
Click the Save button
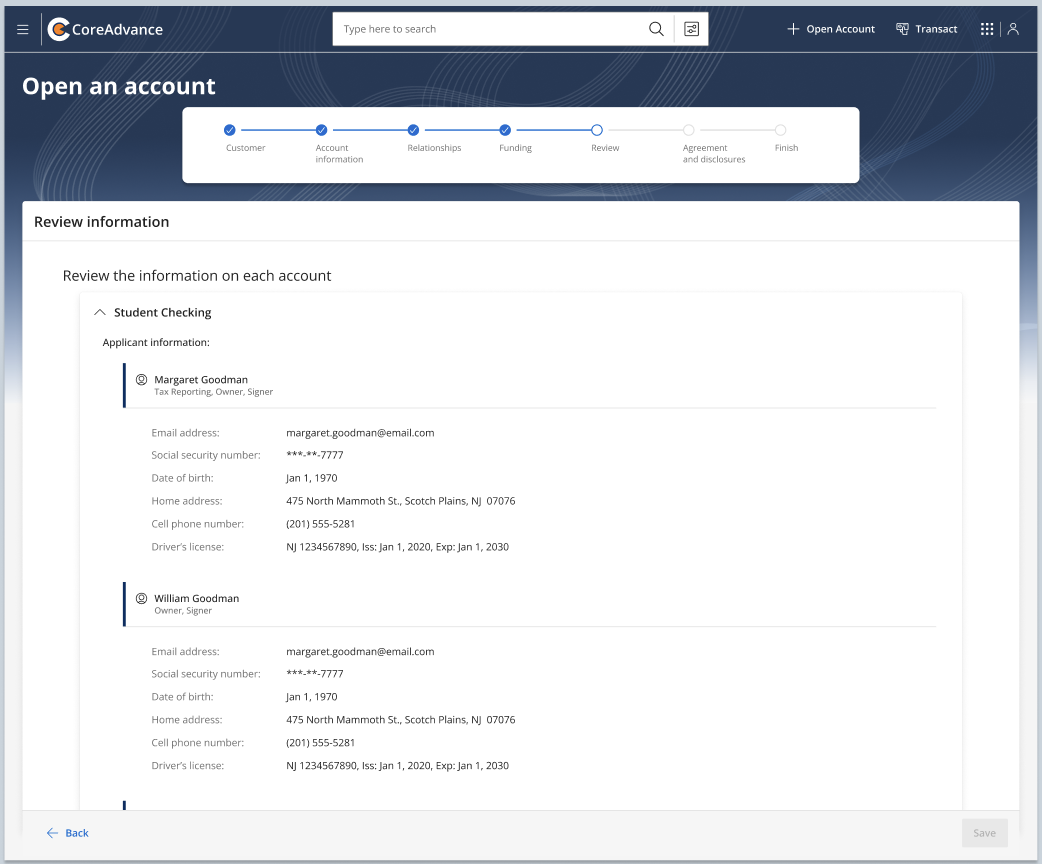click(984, 833)
